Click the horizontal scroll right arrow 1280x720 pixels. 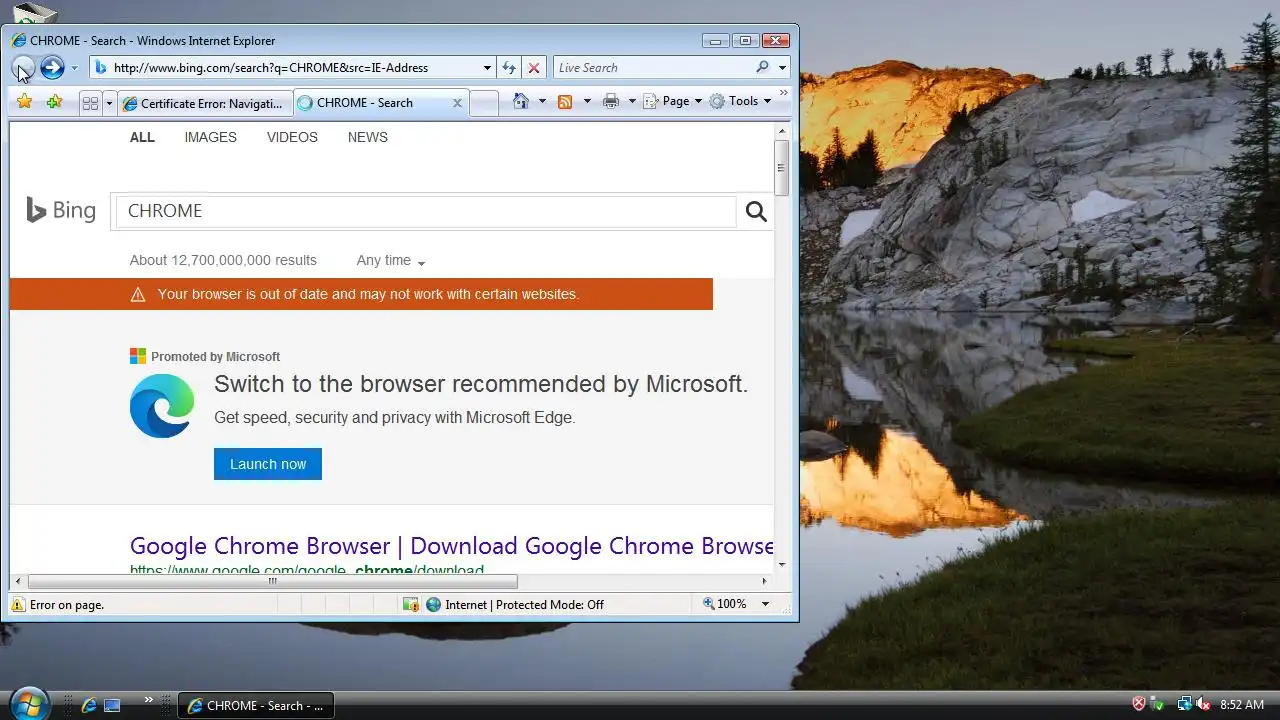[765, 581]
